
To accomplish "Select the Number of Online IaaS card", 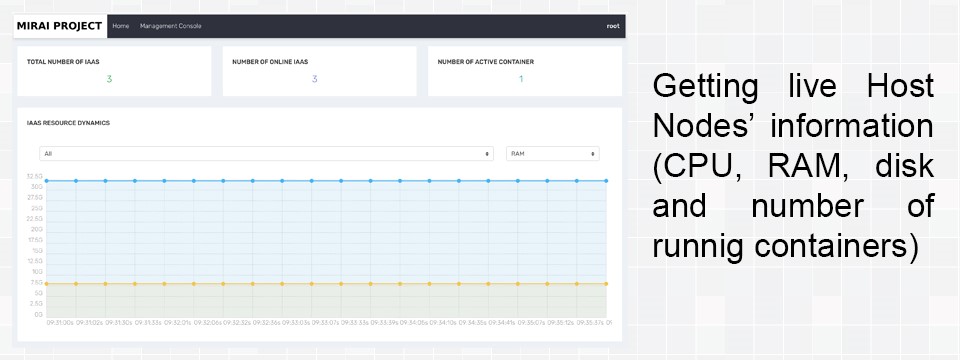I will click(x=320, y=71).
